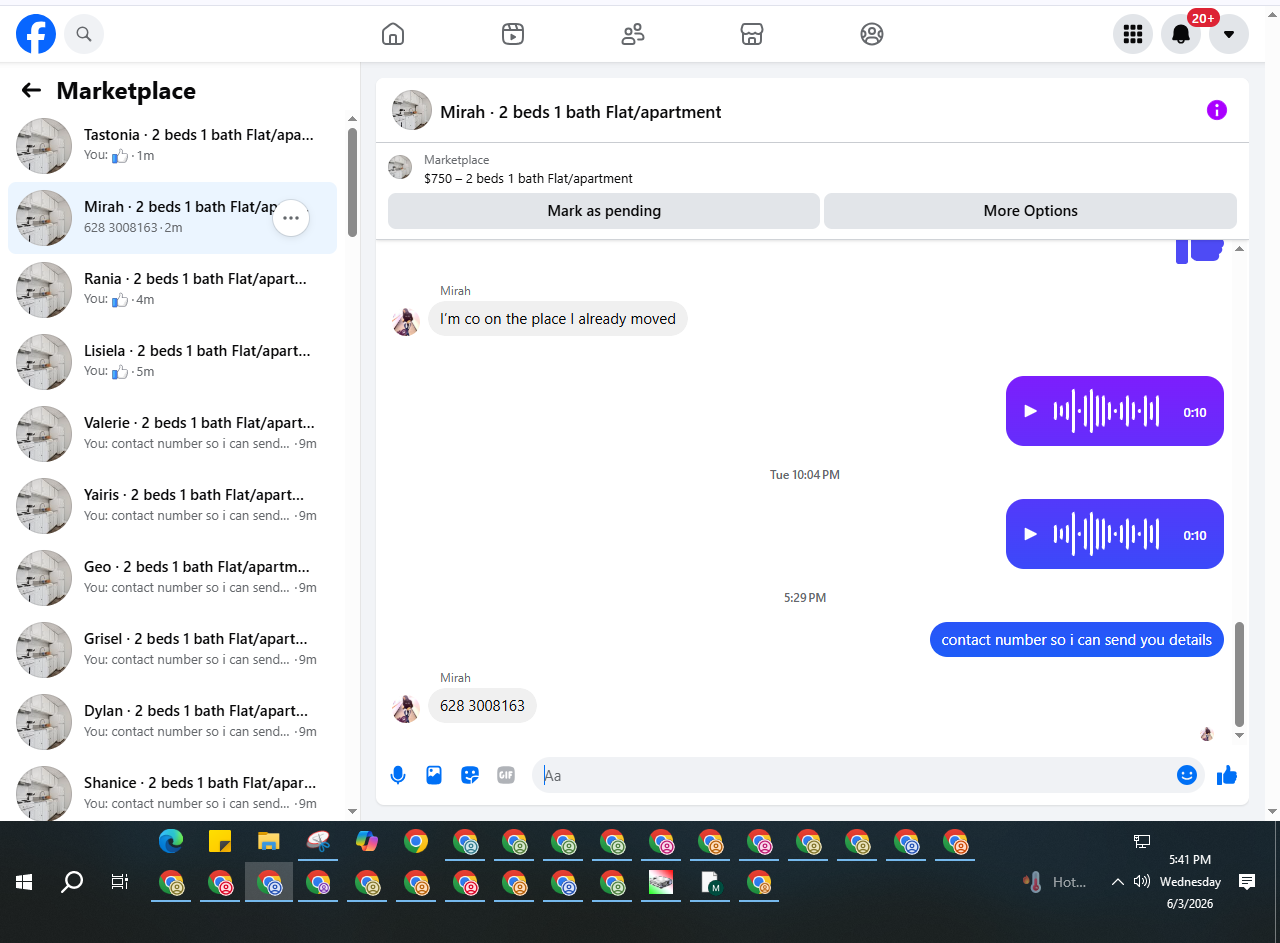Open the Video reels icon
Image resolution: width=1280 pixels, height=943 pixels.
click(513, 34)
